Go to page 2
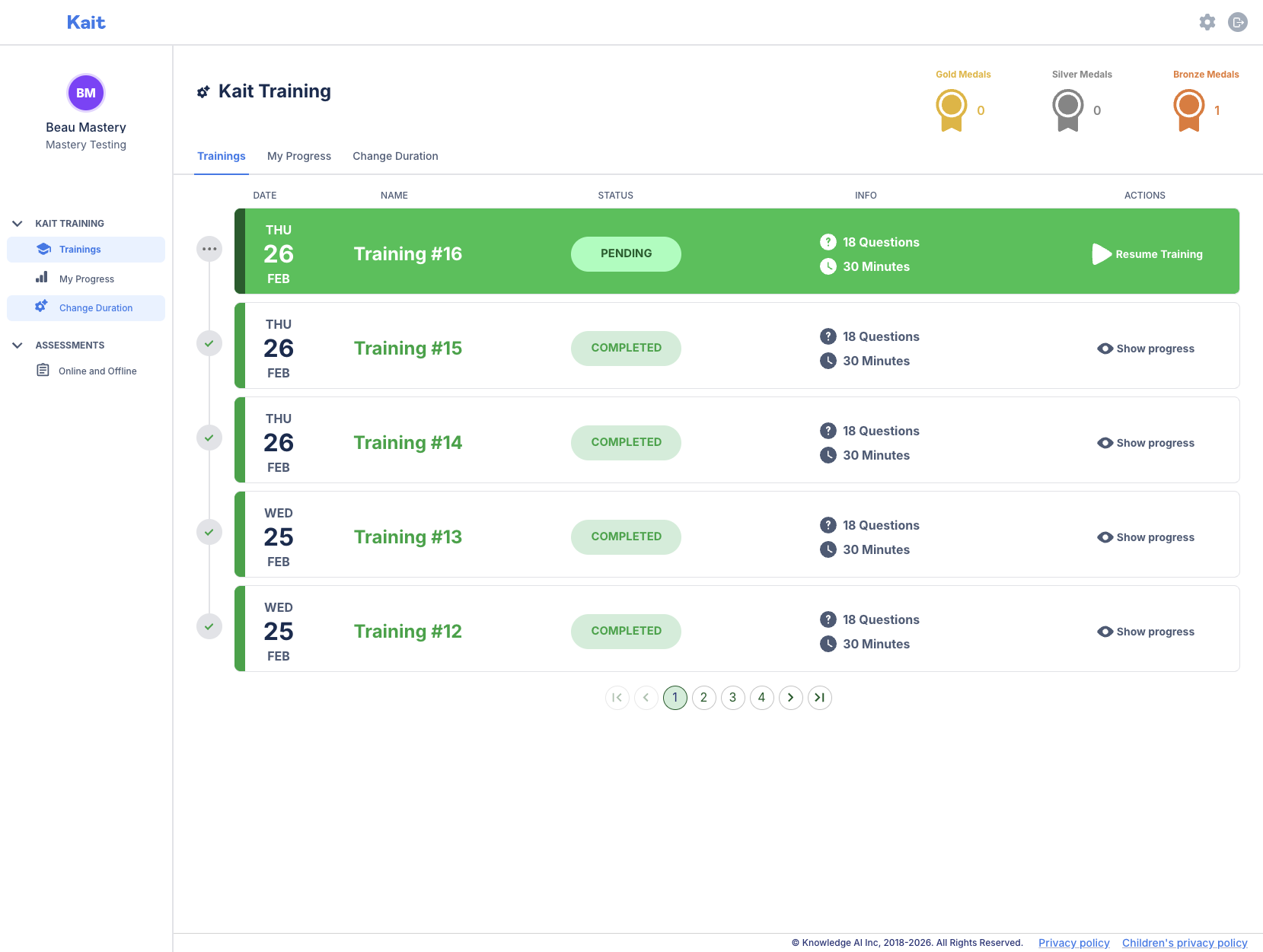 click(704, 698)
